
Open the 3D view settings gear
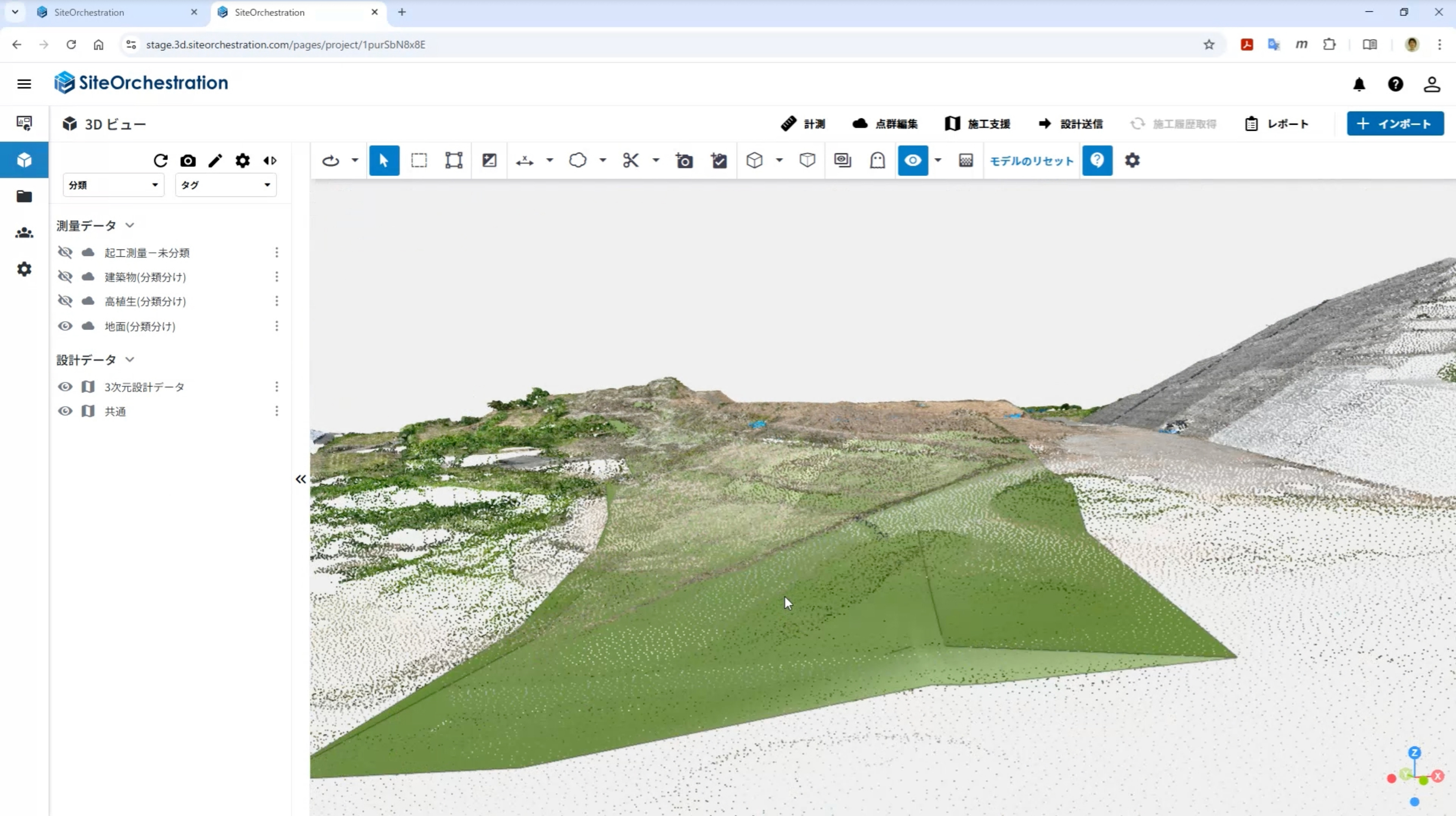coord(1132,161)
